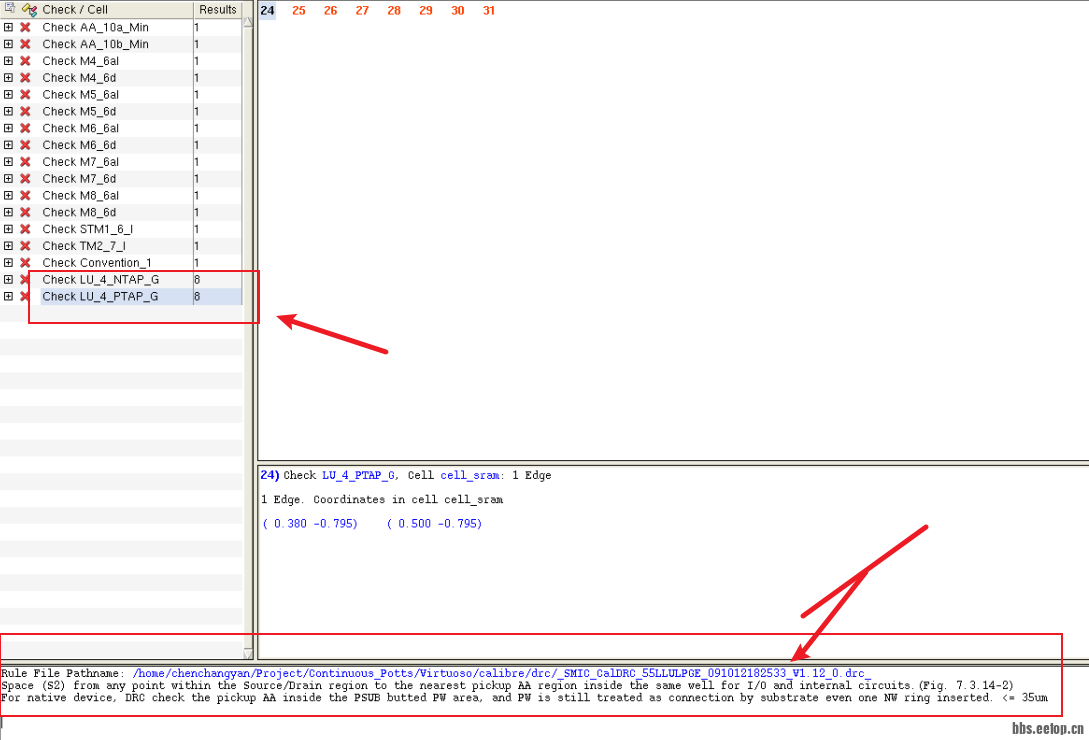Click red X icon of TM2_7_I
Screen dimensions: 1089x740
tap(25, 246)
